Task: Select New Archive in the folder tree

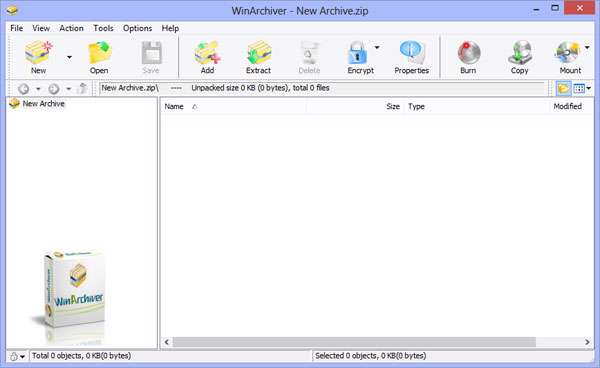Action: coord(43,104)
